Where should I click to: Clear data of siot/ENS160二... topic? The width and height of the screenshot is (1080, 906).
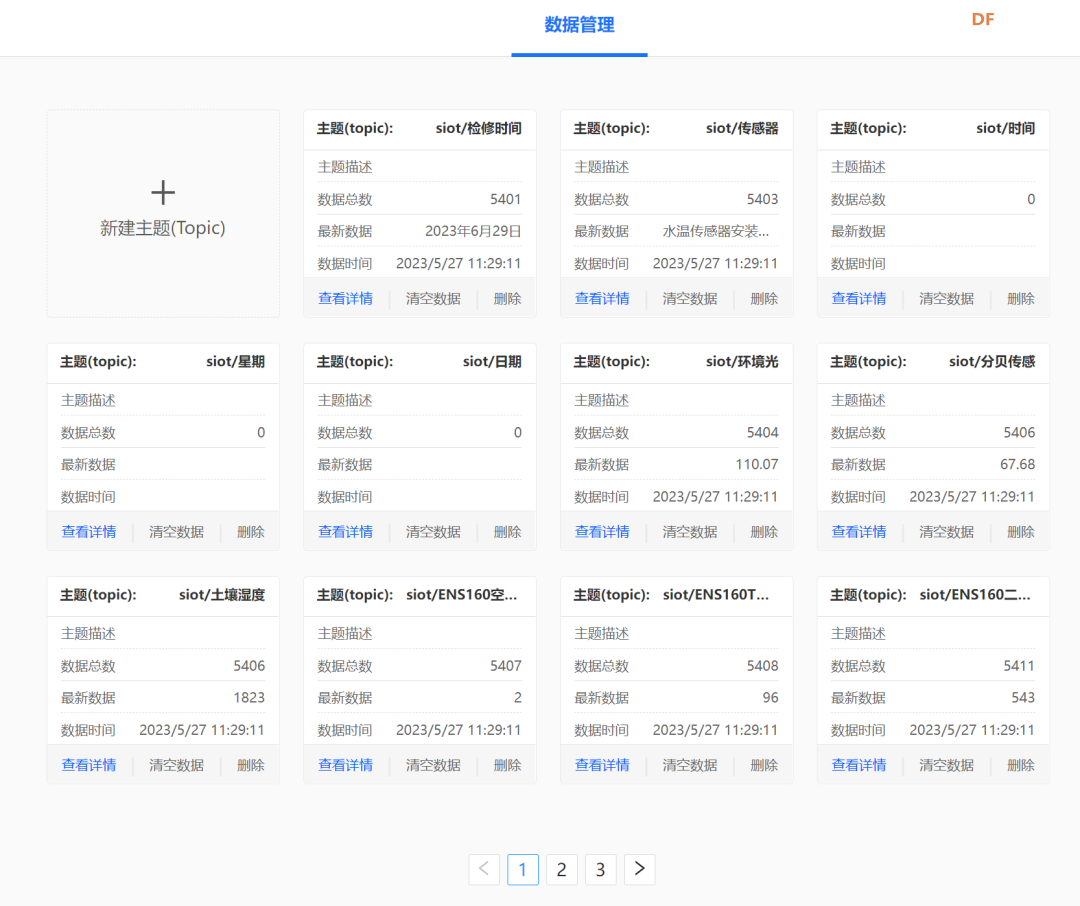[947, 765]
